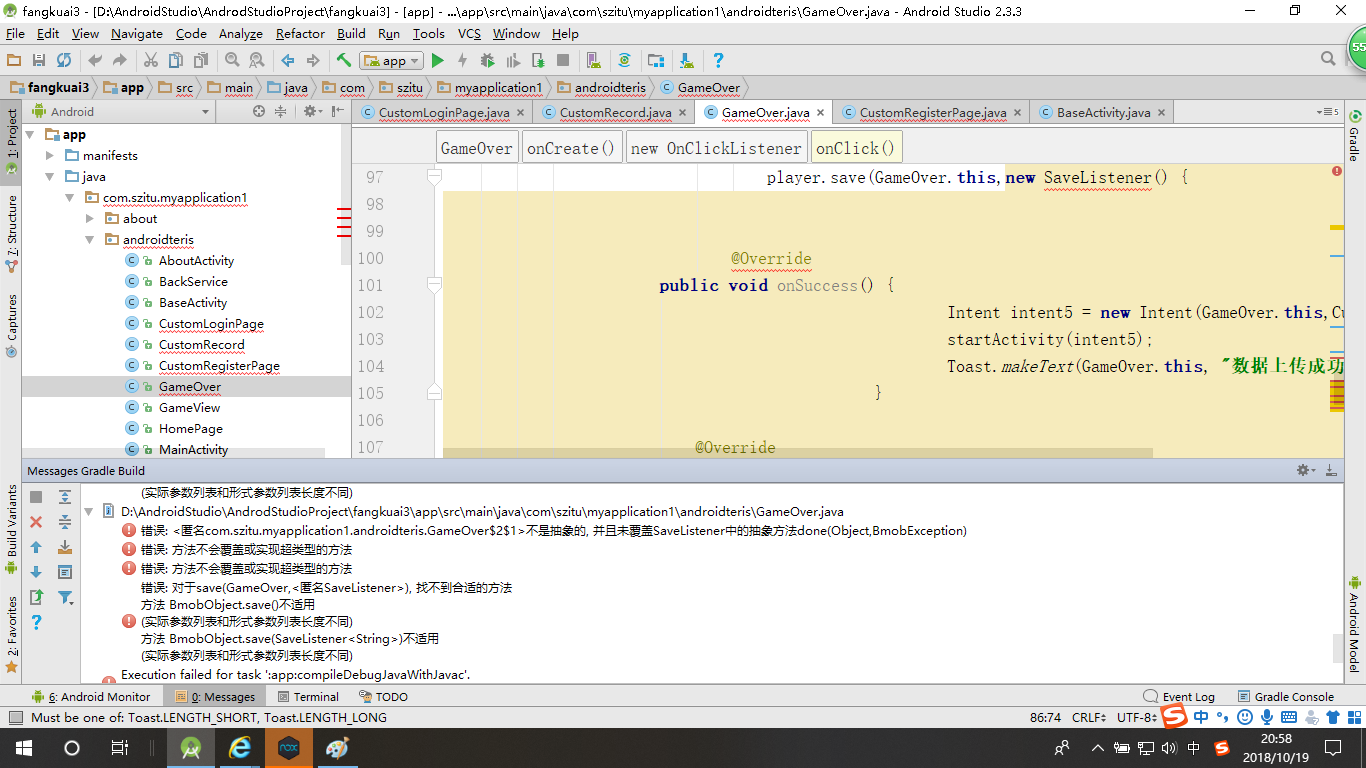1366x768 pixels.
Task: Expand the manifests folder
Action: point(50,156)
